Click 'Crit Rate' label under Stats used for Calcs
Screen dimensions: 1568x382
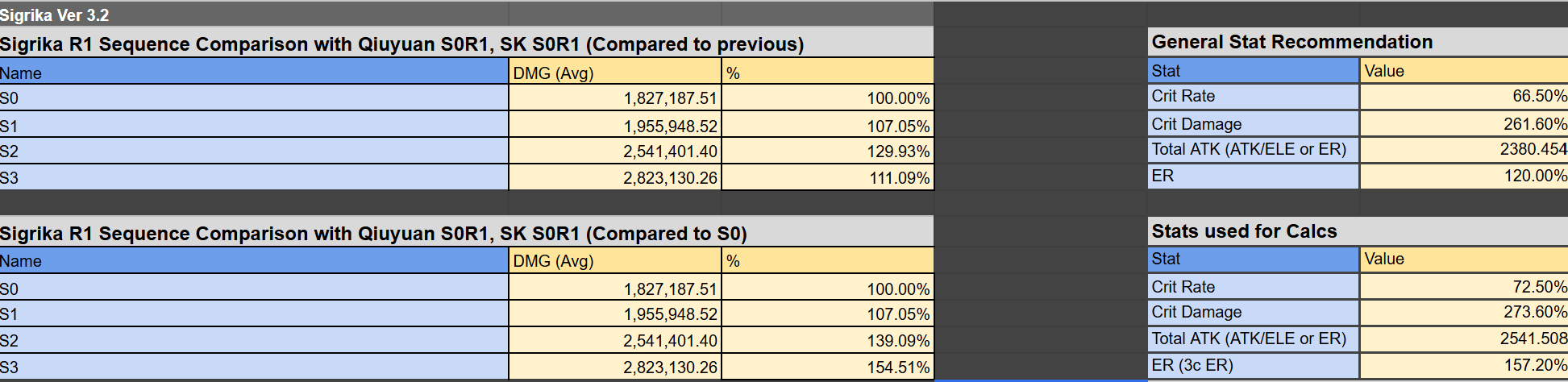(x=1254, y=286)
